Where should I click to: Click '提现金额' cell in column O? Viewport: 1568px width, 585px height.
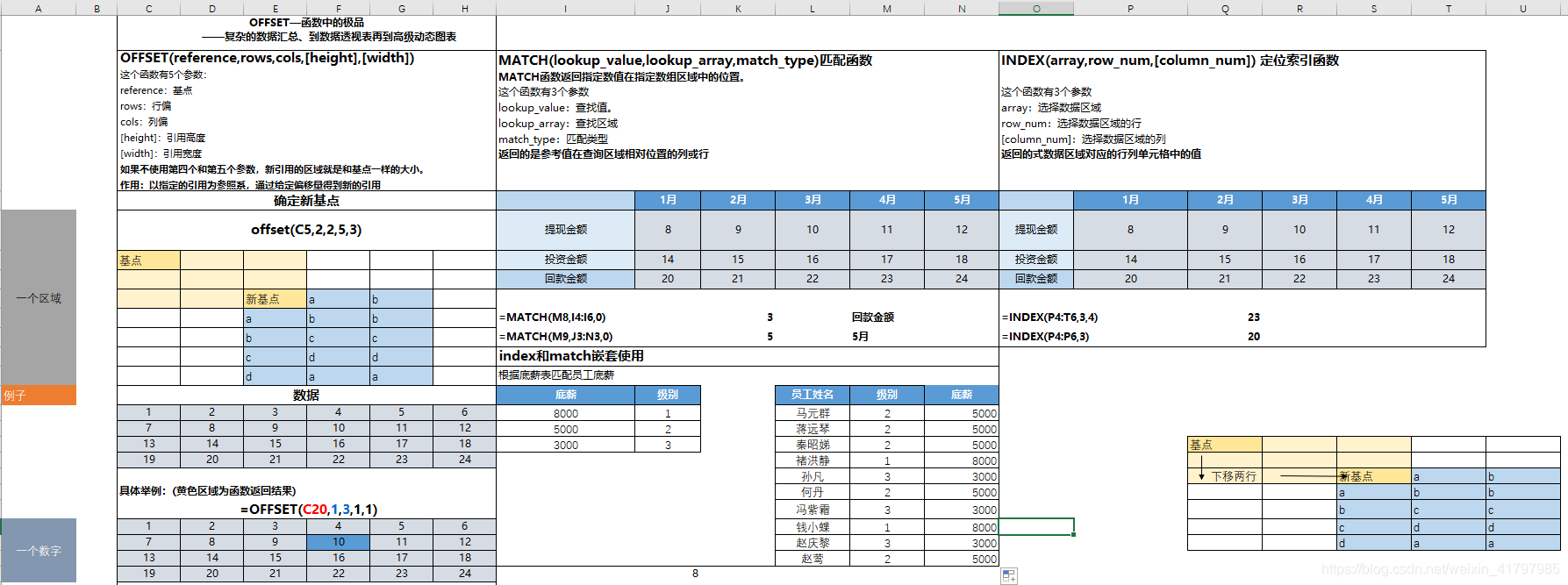pos(1036,230)
